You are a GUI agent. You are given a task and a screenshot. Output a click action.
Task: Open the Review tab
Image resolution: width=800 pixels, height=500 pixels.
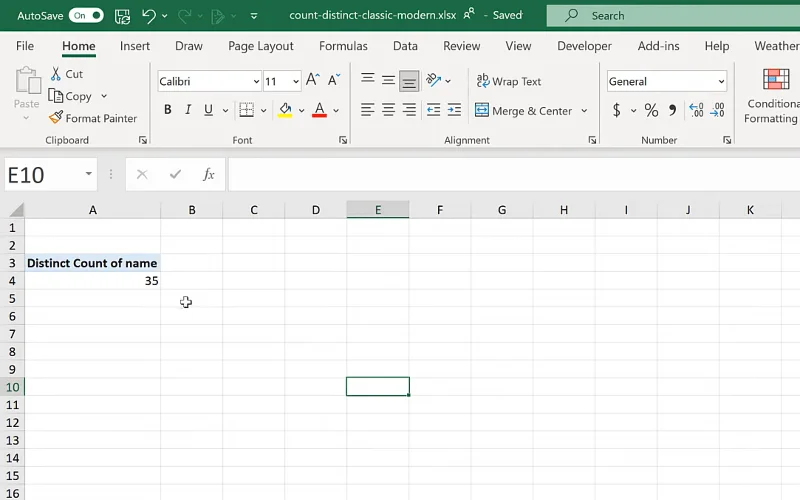pyautogui.click(x=462, y=46)
